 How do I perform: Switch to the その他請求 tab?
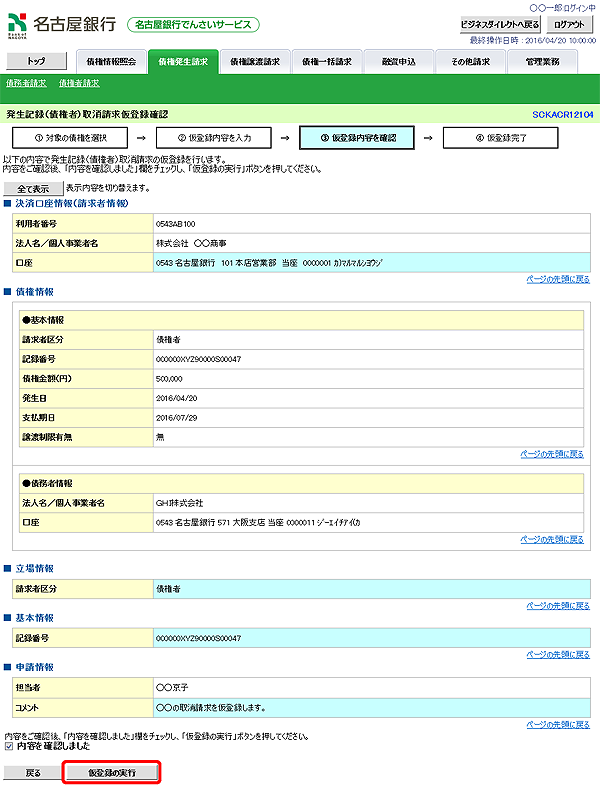click(x=470, y=62)
